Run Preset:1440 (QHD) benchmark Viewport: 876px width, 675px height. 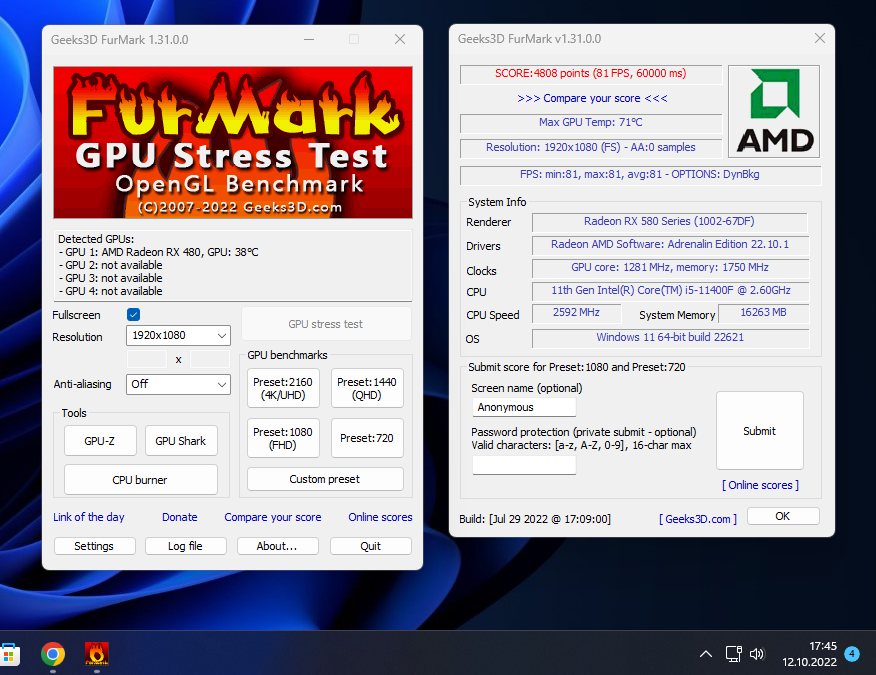(x=367, y=388)
